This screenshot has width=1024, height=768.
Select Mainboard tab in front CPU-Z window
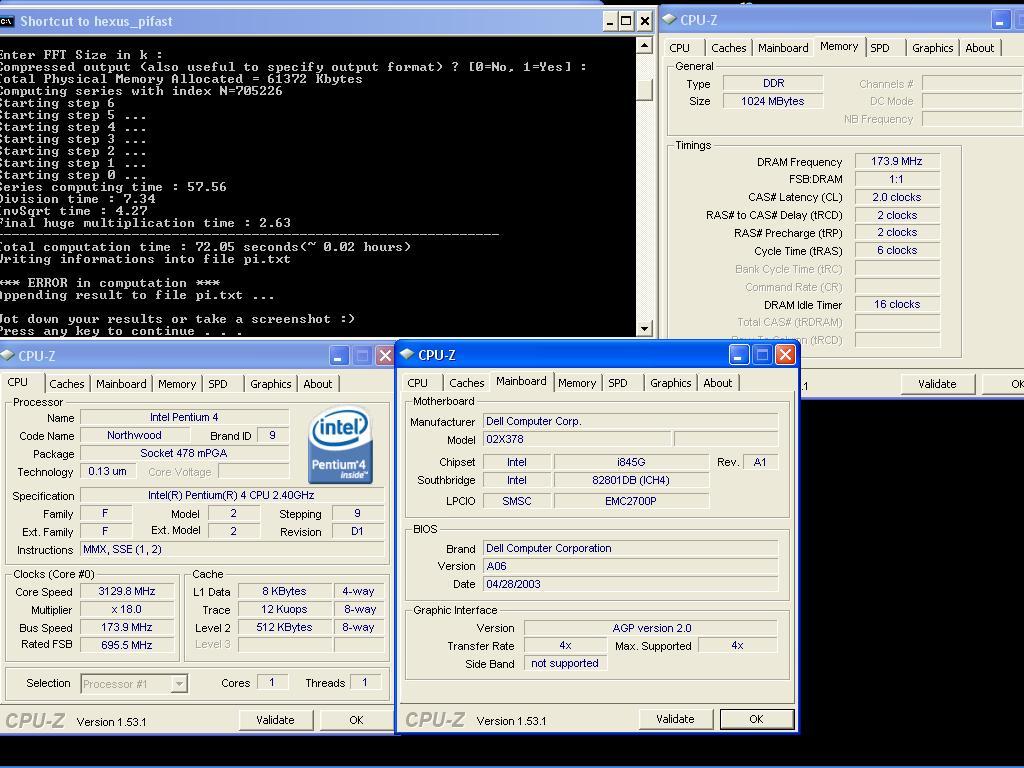521,381
